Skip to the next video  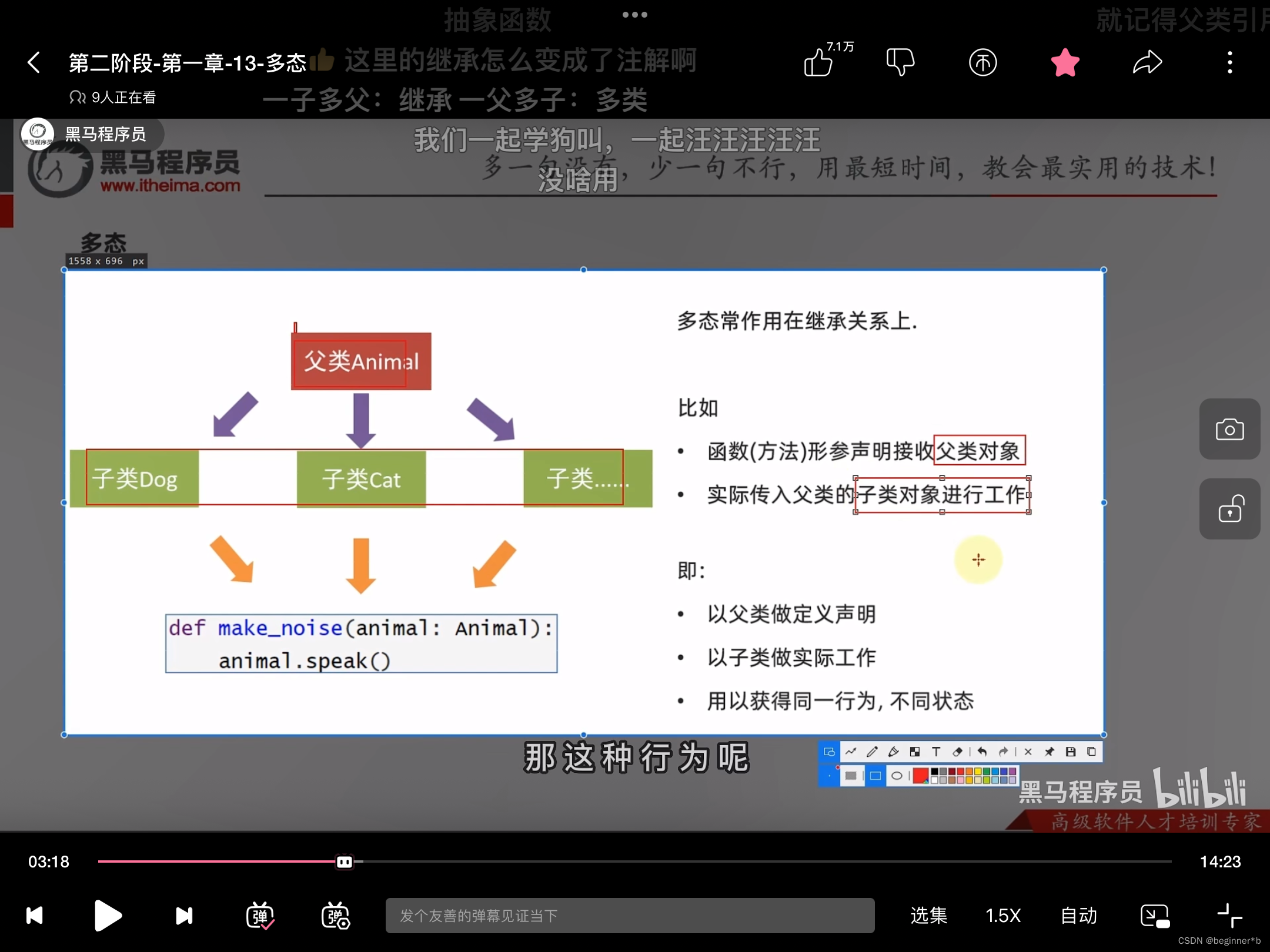pos(185,915)
